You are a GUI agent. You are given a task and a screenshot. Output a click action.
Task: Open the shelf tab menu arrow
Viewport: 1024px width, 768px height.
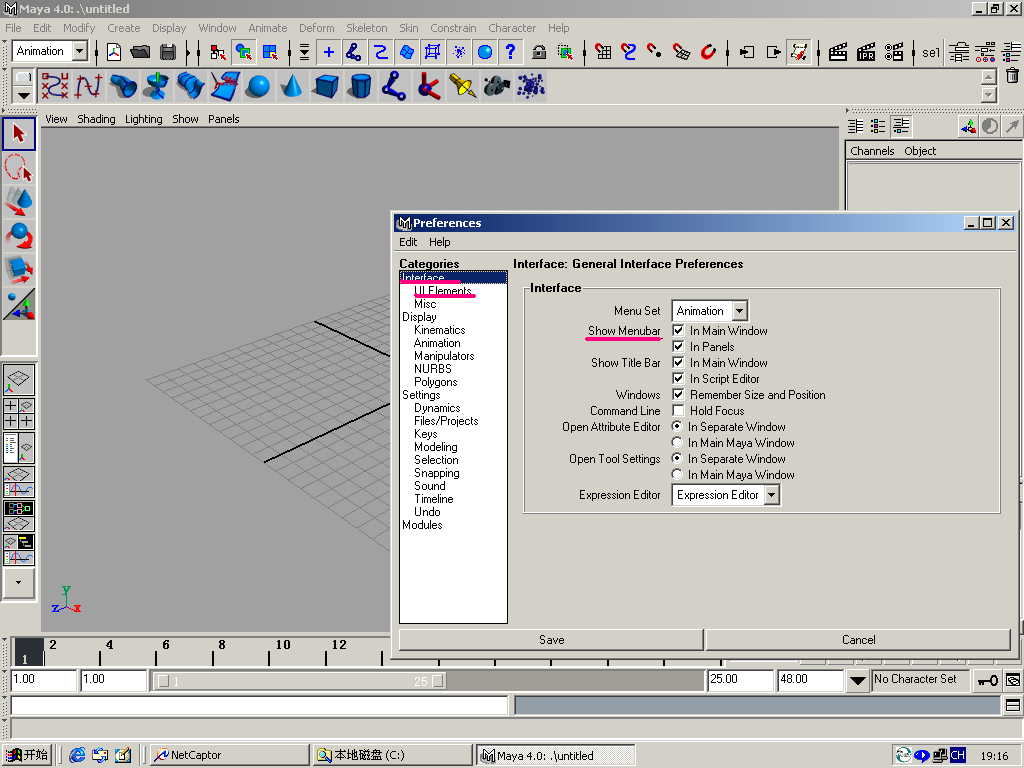point(23,95)
